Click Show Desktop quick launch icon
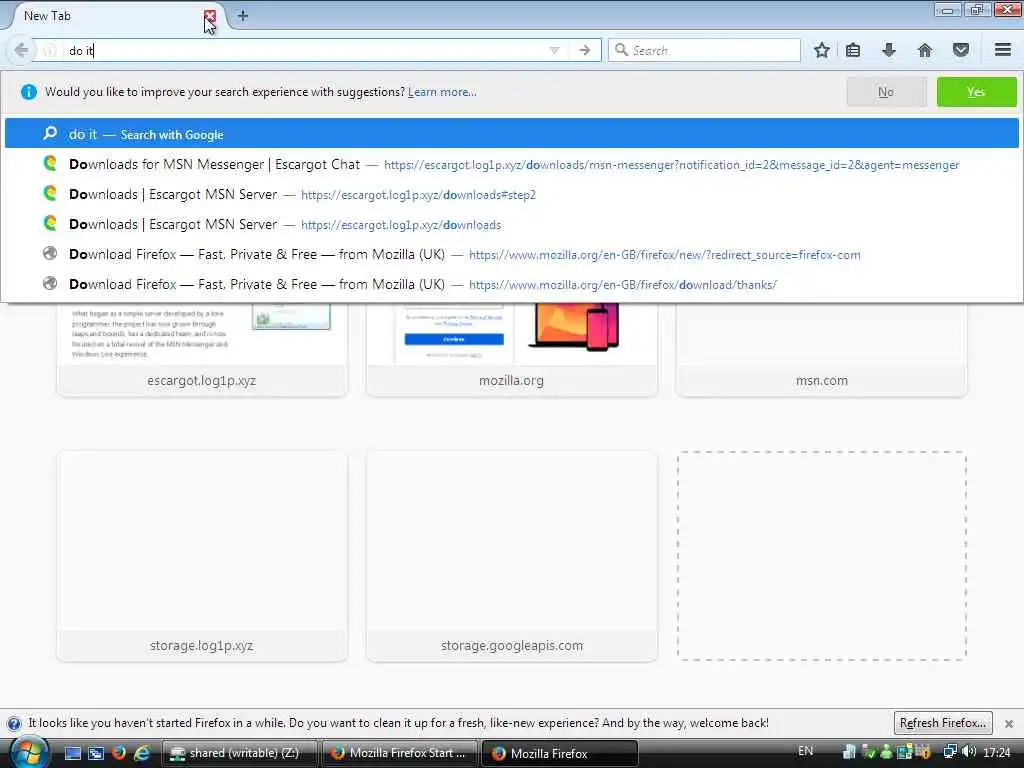The width and height of the screenshot is (1024, 768). point(72,753)
